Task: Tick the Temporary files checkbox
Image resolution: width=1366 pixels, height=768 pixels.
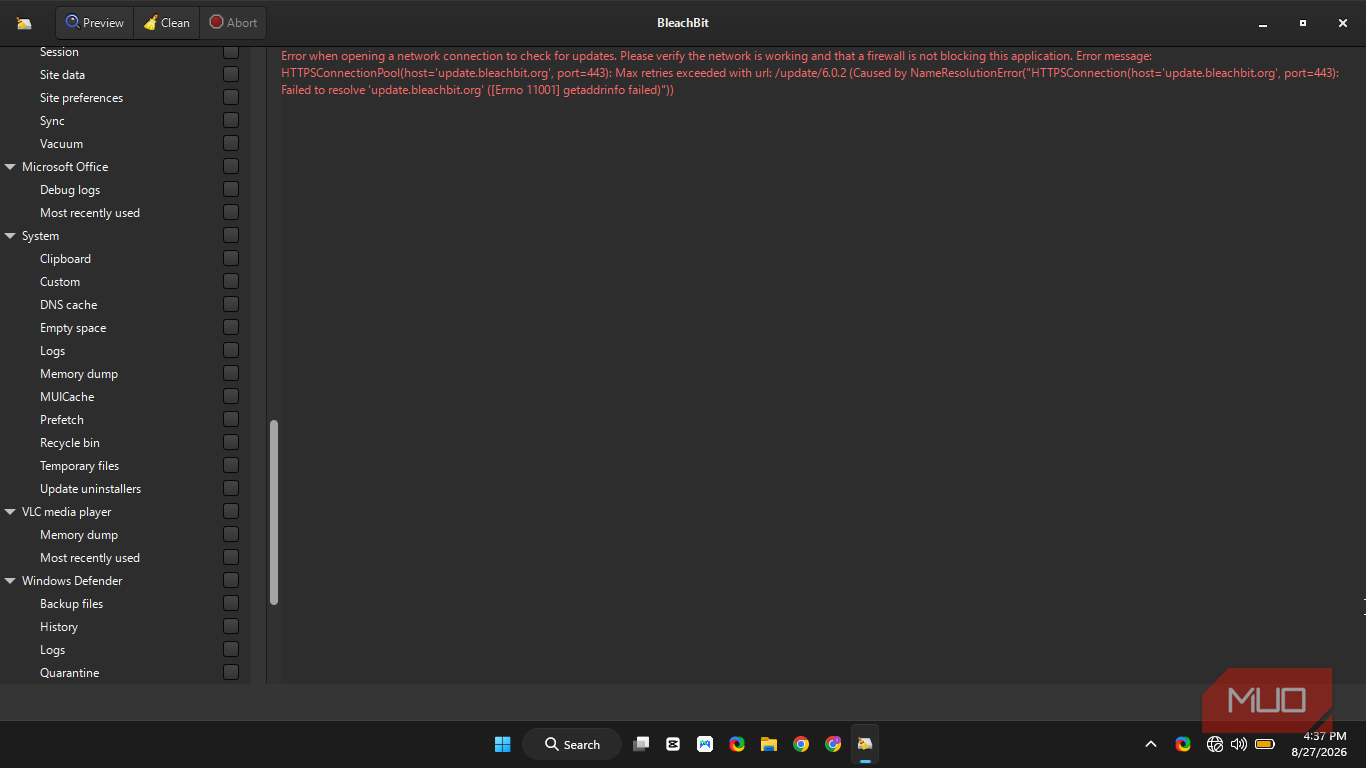Action: (231, 466)
